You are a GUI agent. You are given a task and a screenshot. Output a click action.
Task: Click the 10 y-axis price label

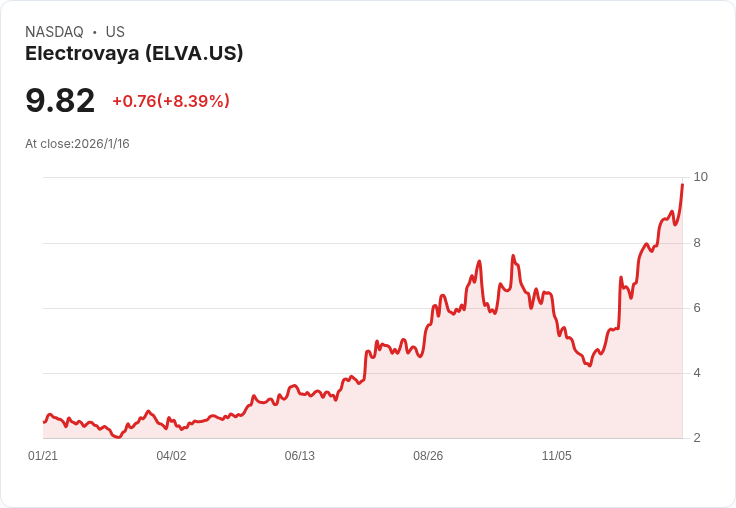(700, 177)
